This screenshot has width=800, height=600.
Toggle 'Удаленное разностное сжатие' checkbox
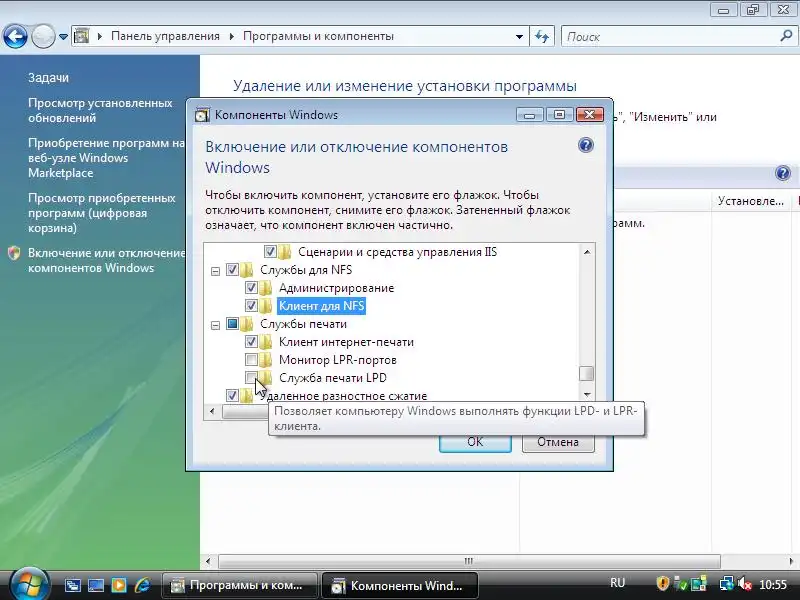pos(232,395)
